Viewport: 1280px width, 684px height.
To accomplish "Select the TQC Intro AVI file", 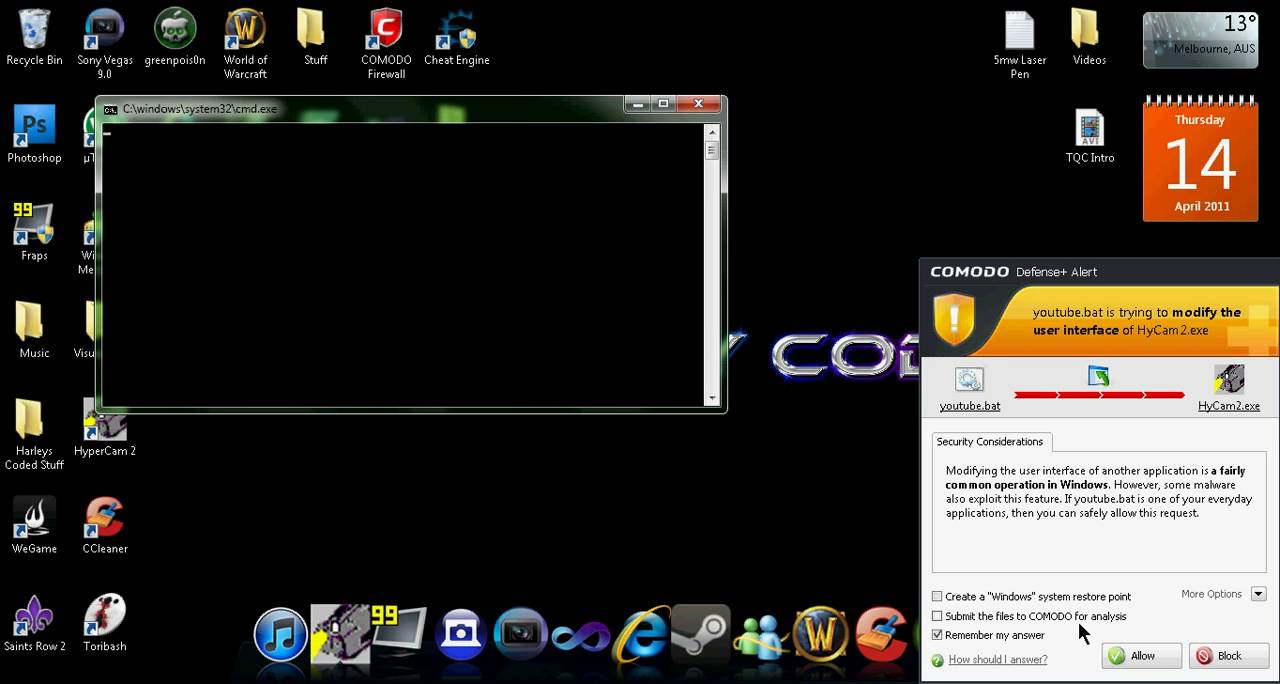I will pyautogui.click(x=1089, y=135).
